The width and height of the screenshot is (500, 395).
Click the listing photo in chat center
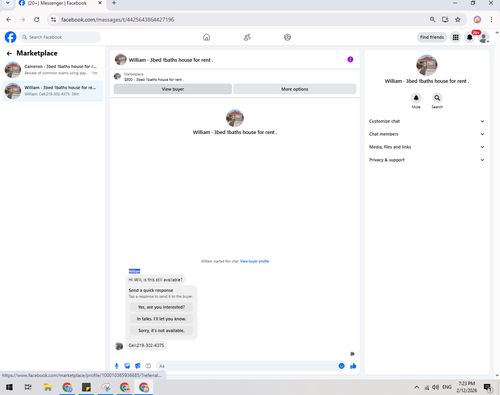235,118
